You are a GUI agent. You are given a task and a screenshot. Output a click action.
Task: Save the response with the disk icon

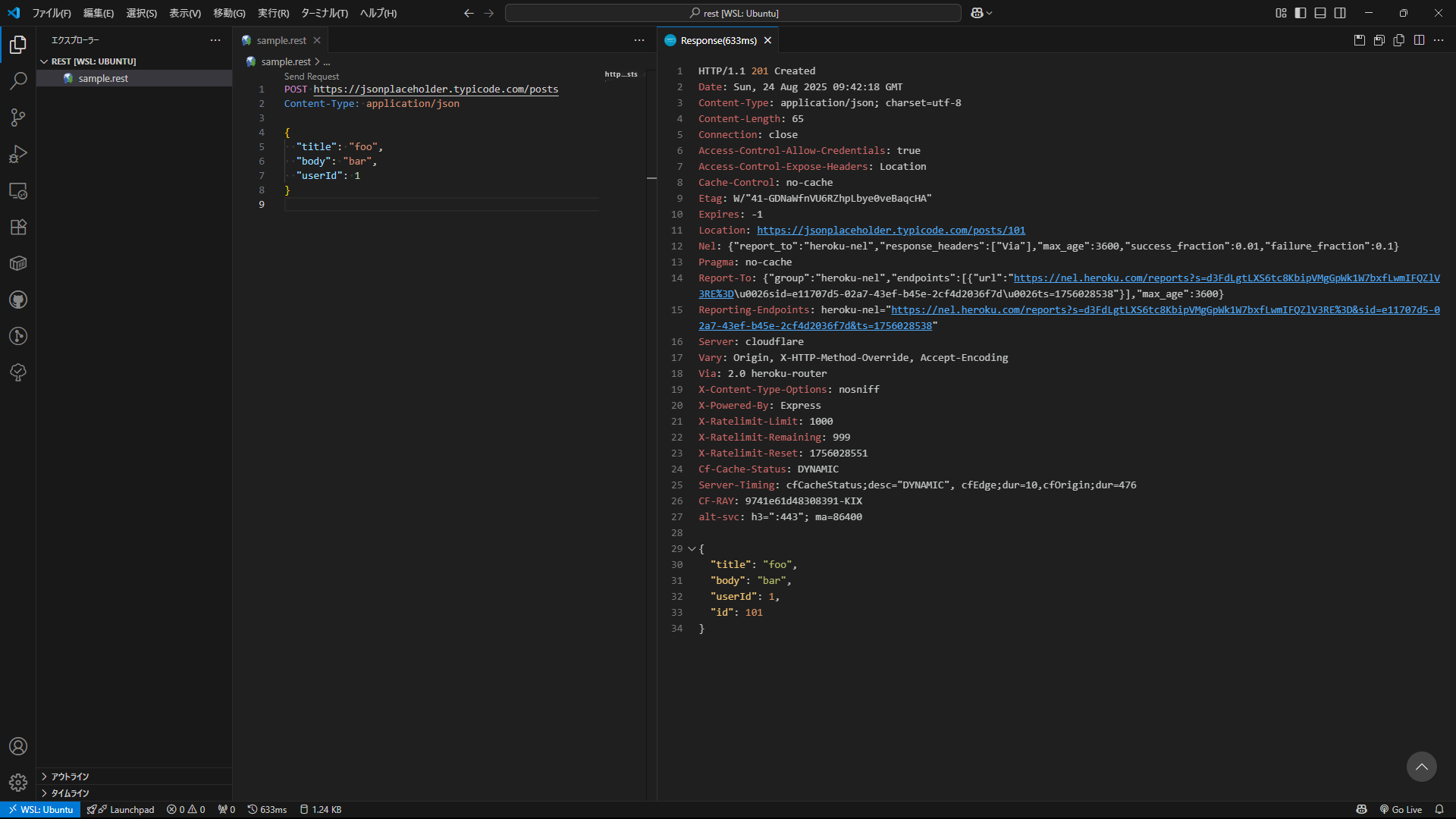[1358, 40]
